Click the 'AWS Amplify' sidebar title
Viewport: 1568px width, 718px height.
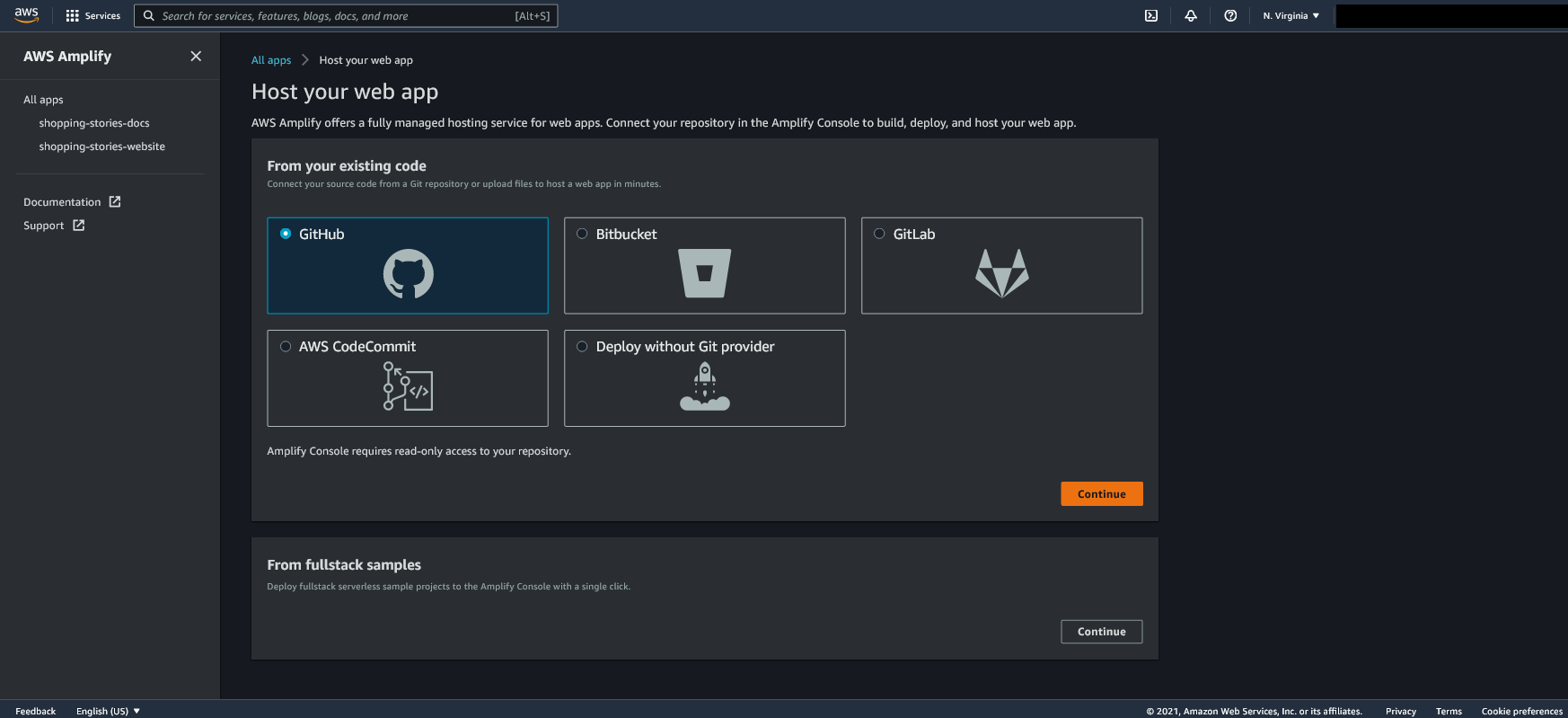(67, 56)
